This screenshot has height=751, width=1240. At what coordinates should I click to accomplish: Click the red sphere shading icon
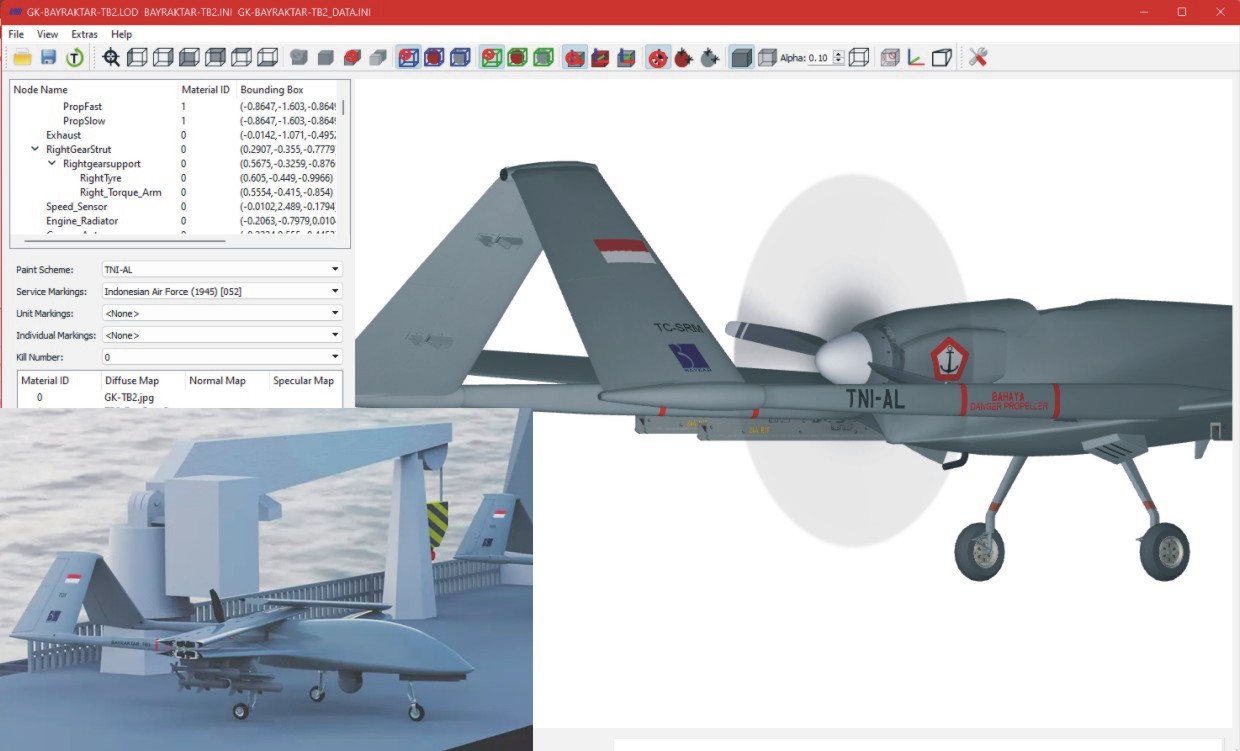click(352, 58)
